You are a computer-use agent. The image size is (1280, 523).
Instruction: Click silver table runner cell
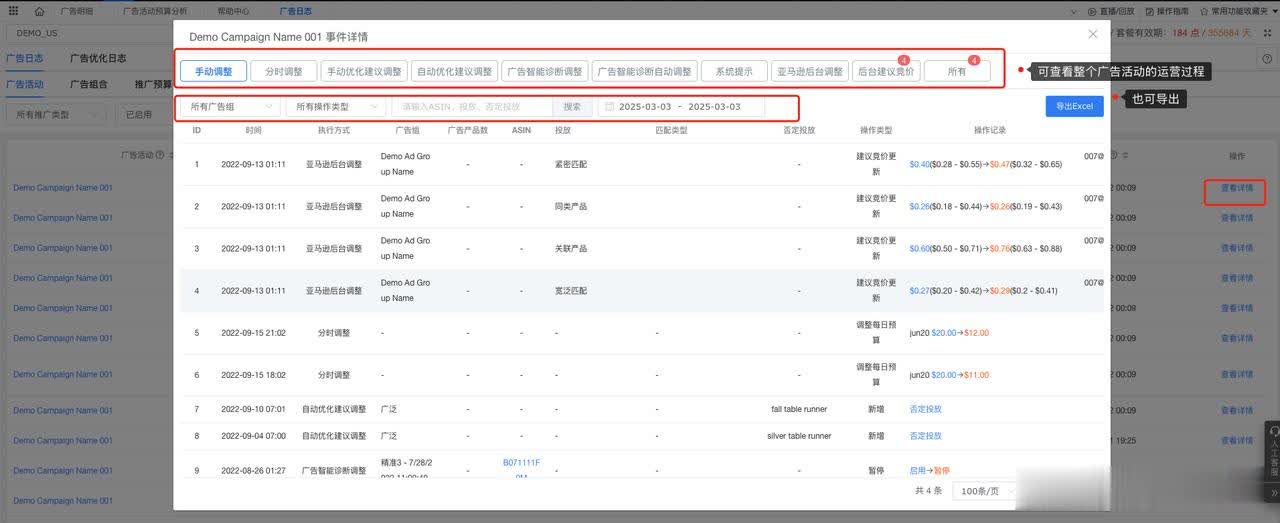pos(799,436)
